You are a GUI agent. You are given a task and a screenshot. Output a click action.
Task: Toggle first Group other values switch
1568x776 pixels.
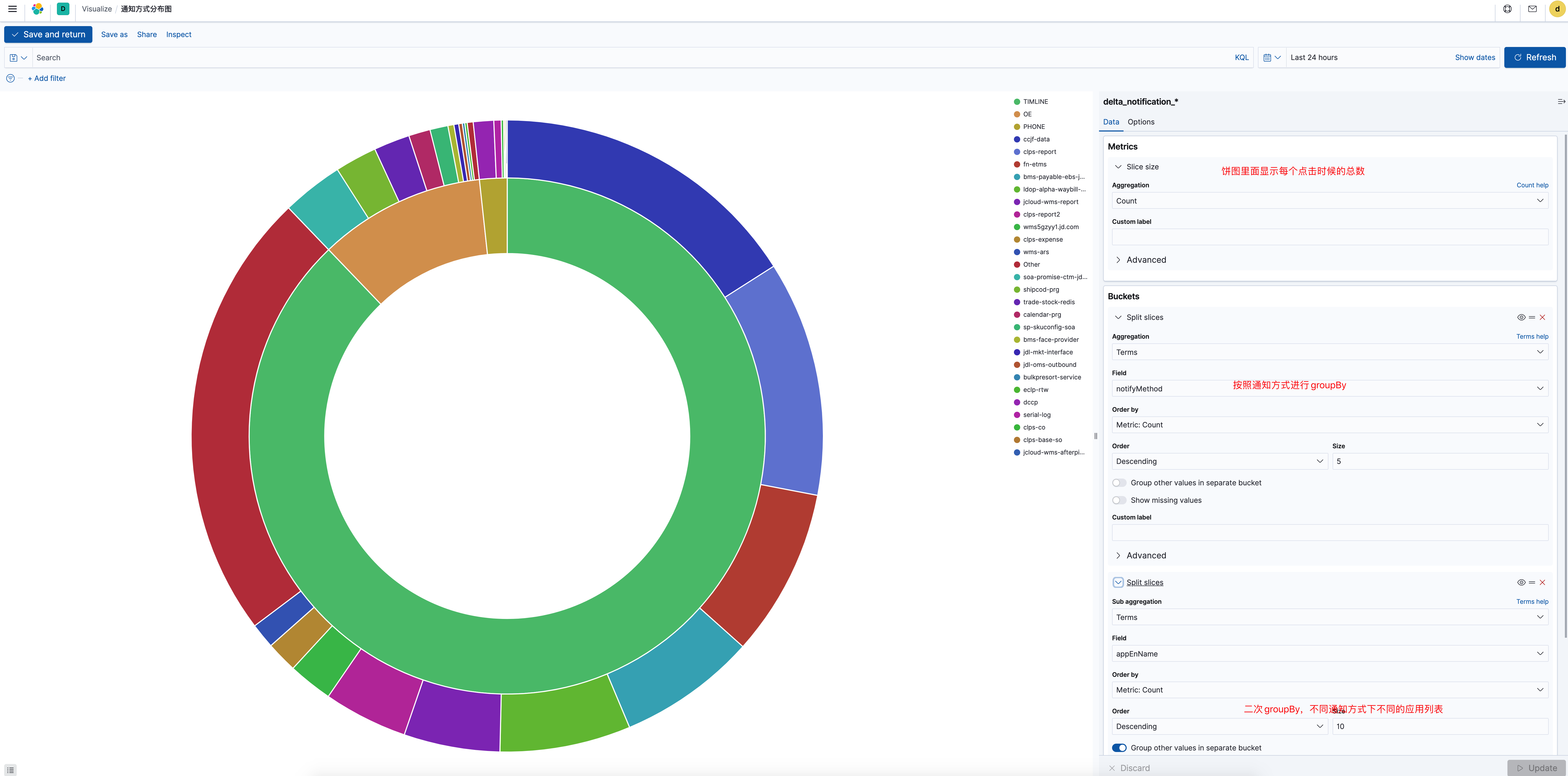click(x=1119, y=483)
